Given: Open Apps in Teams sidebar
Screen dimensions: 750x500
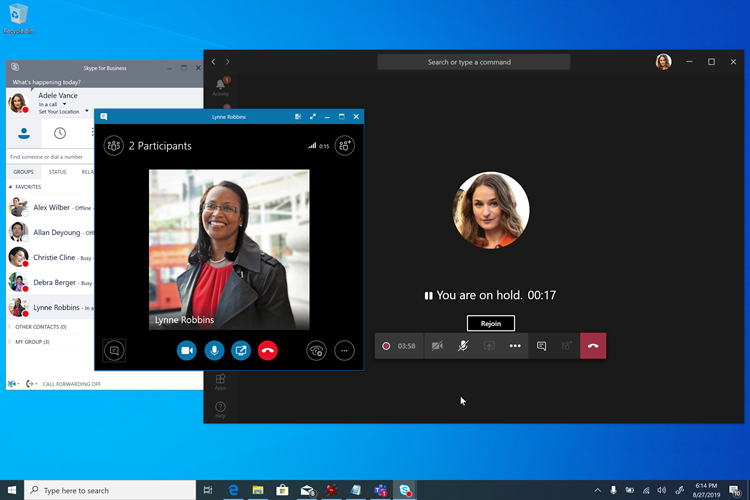Looking at the screenshot, I should coord(221,382).
